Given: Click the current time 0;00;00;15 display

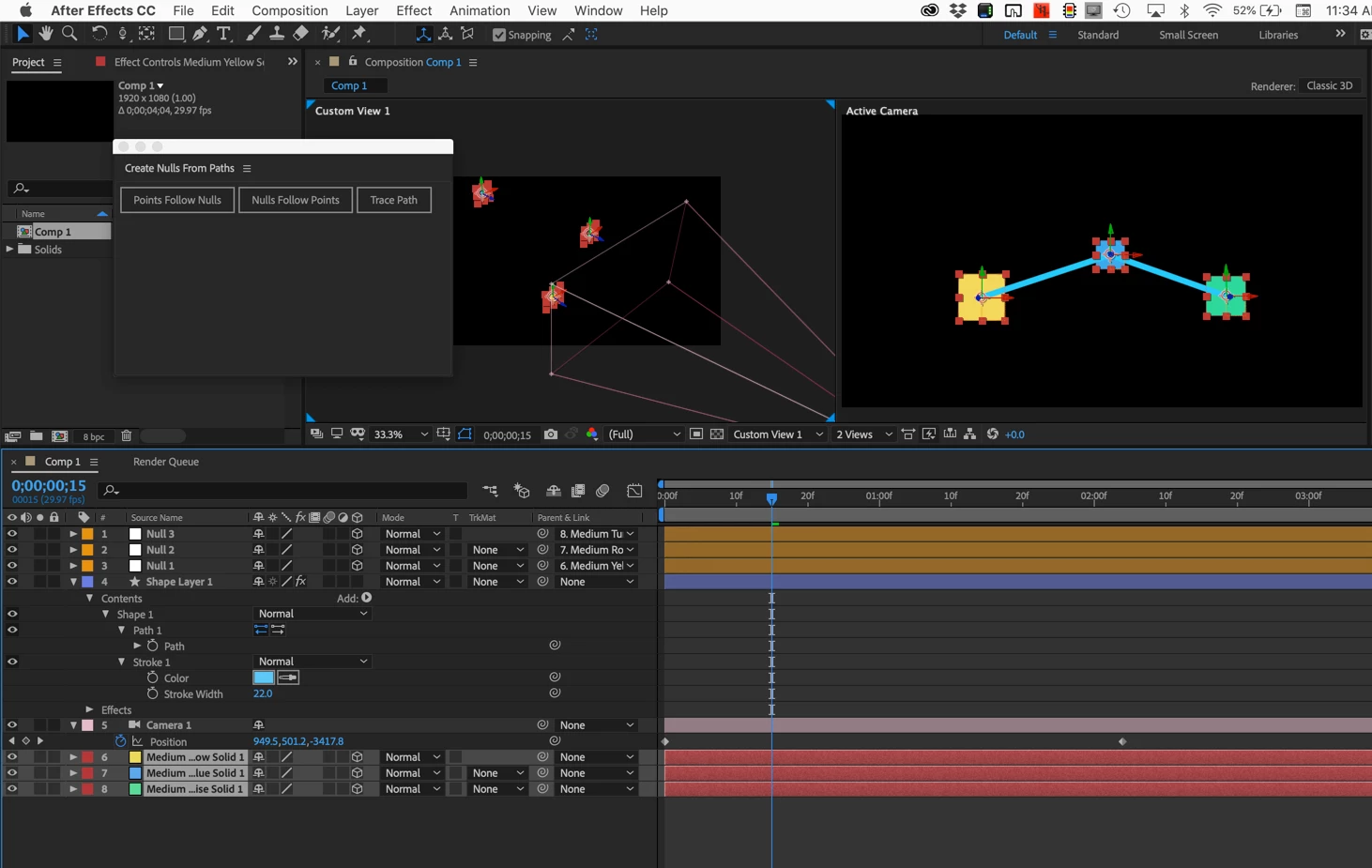Looking at the screenshot, I should [x=49, y=486].
